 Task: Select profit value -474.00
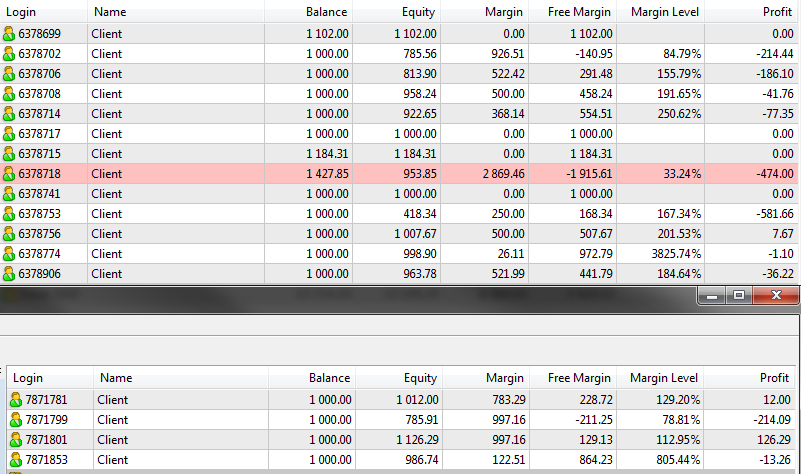pyautogui.click(x=775, y=174)
